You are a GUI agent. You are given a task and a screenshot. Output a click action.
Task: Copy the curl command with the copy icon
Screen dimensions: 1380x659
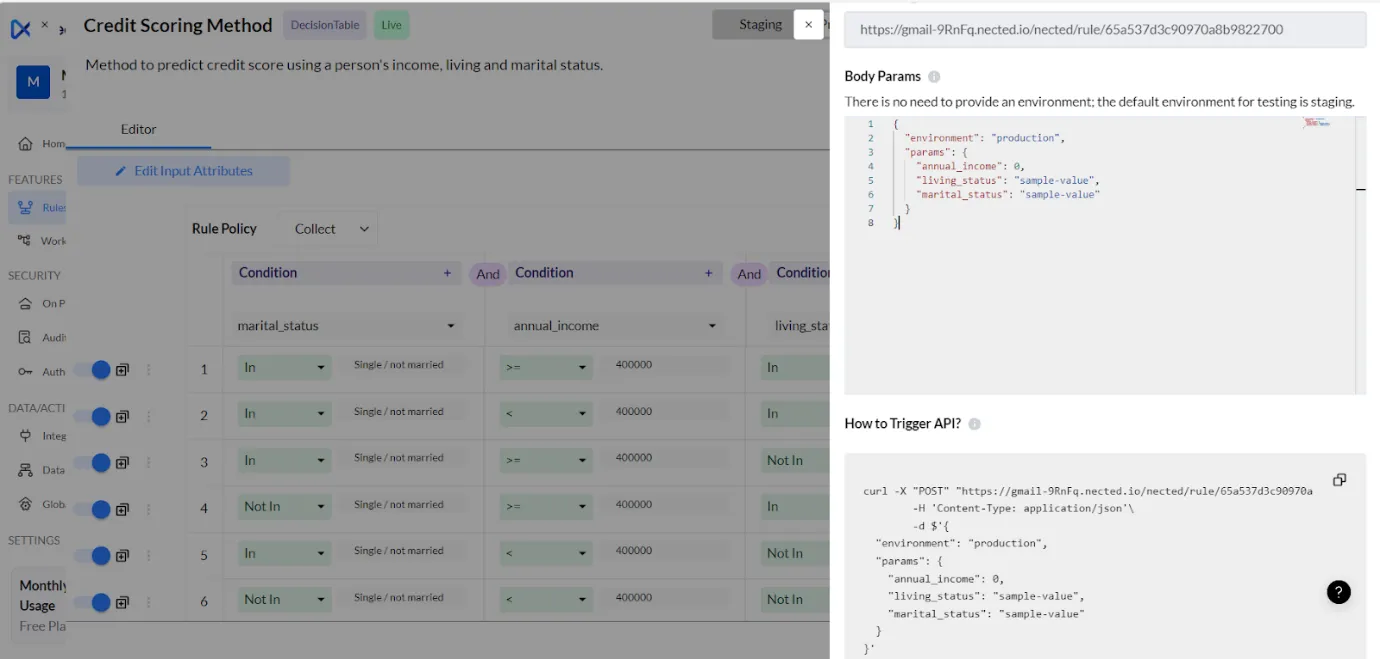pos(1339,480)
